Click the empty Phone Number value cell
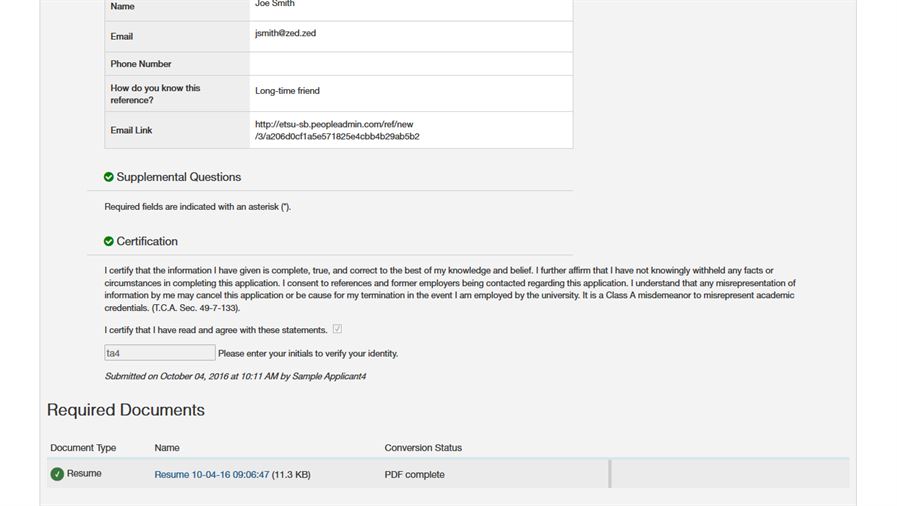This screenshot has width=897, height=506. tap(410, 64)
